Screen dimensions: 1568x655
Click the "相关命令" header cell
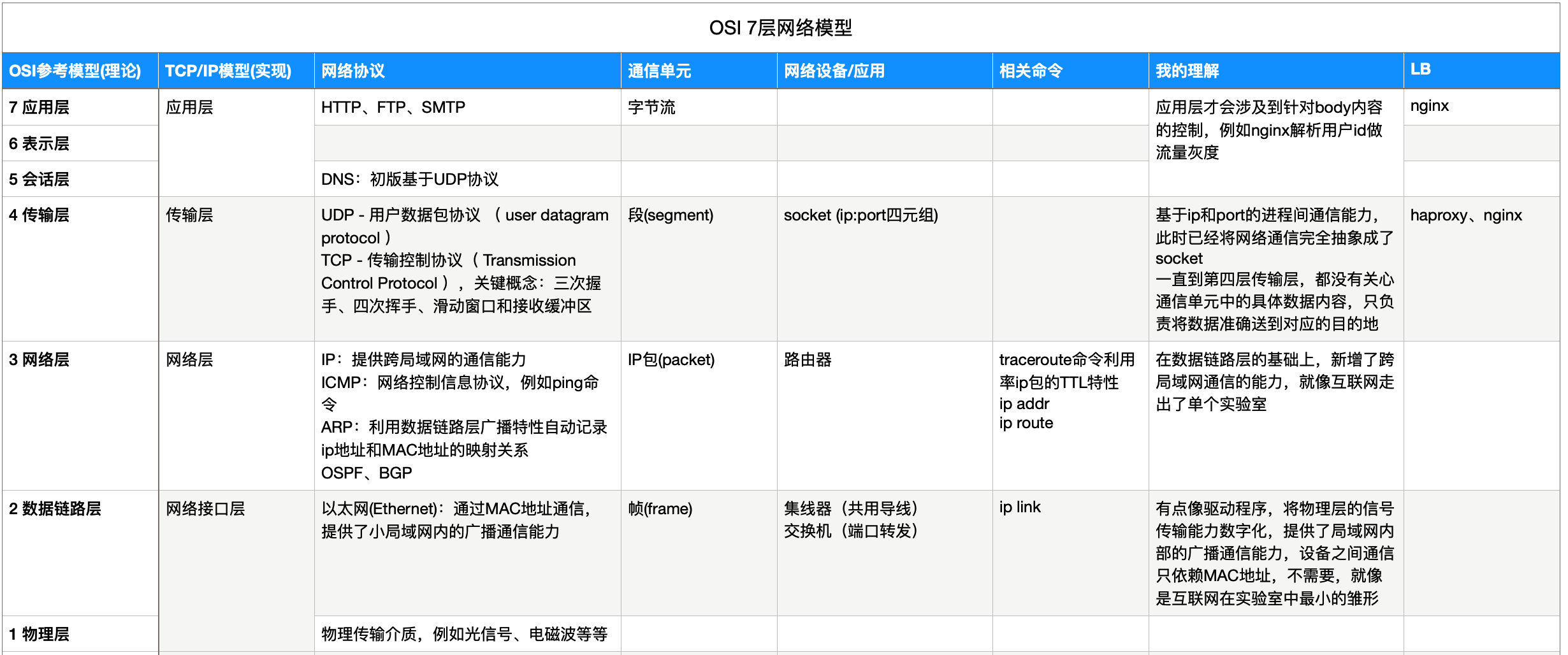tap(1031, 71)
